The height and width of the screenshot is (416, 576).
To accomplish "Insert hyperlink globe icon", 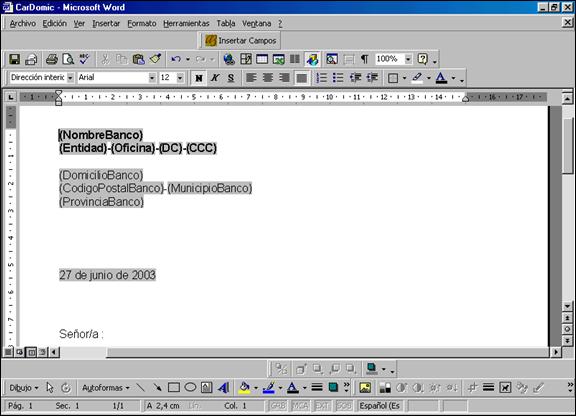I will pyautogui.click(x=229, y=59).
